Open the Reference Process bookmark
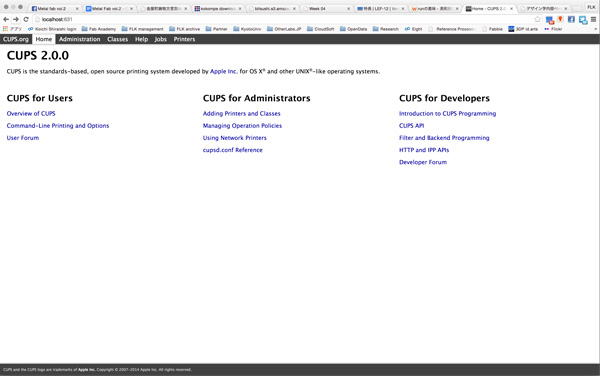The height and width of the screenshot is (376, 600). [452, 29]
